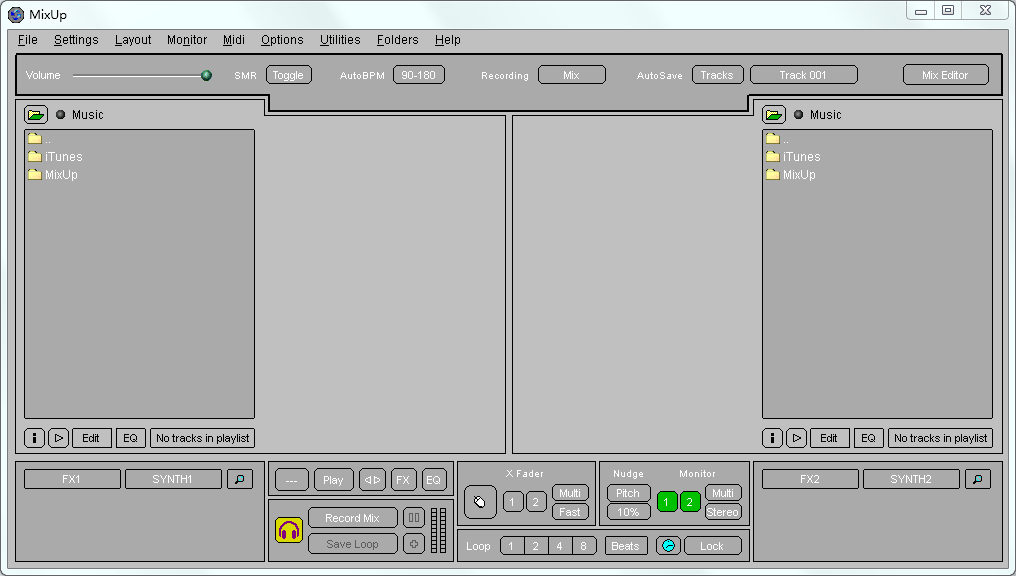Toggle Monitor channel 2 green button
The width and height of the screenshot is (1016, 576).
pos(690,502)
